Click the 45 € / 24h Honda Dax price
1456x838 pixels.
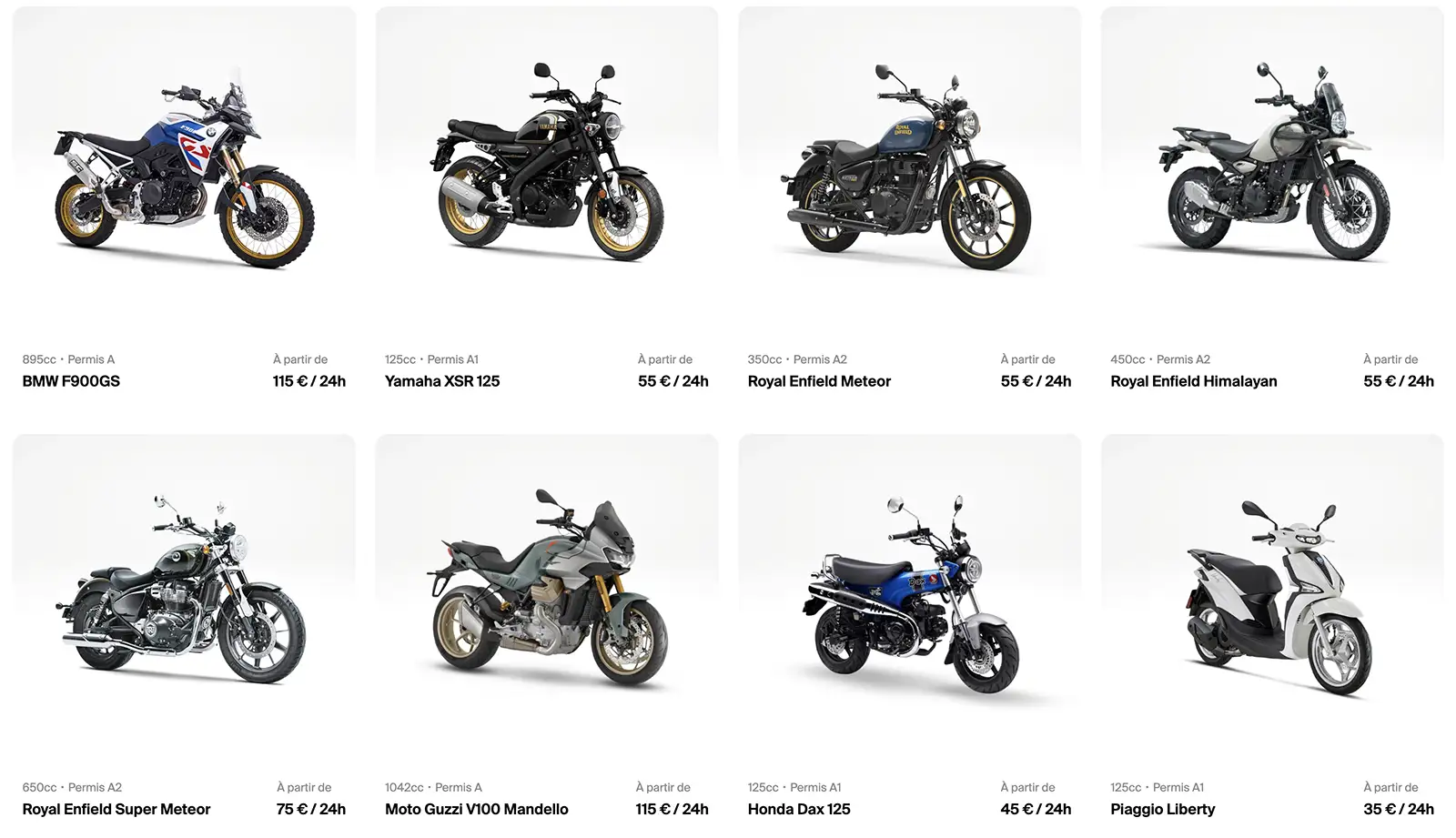1036,809
